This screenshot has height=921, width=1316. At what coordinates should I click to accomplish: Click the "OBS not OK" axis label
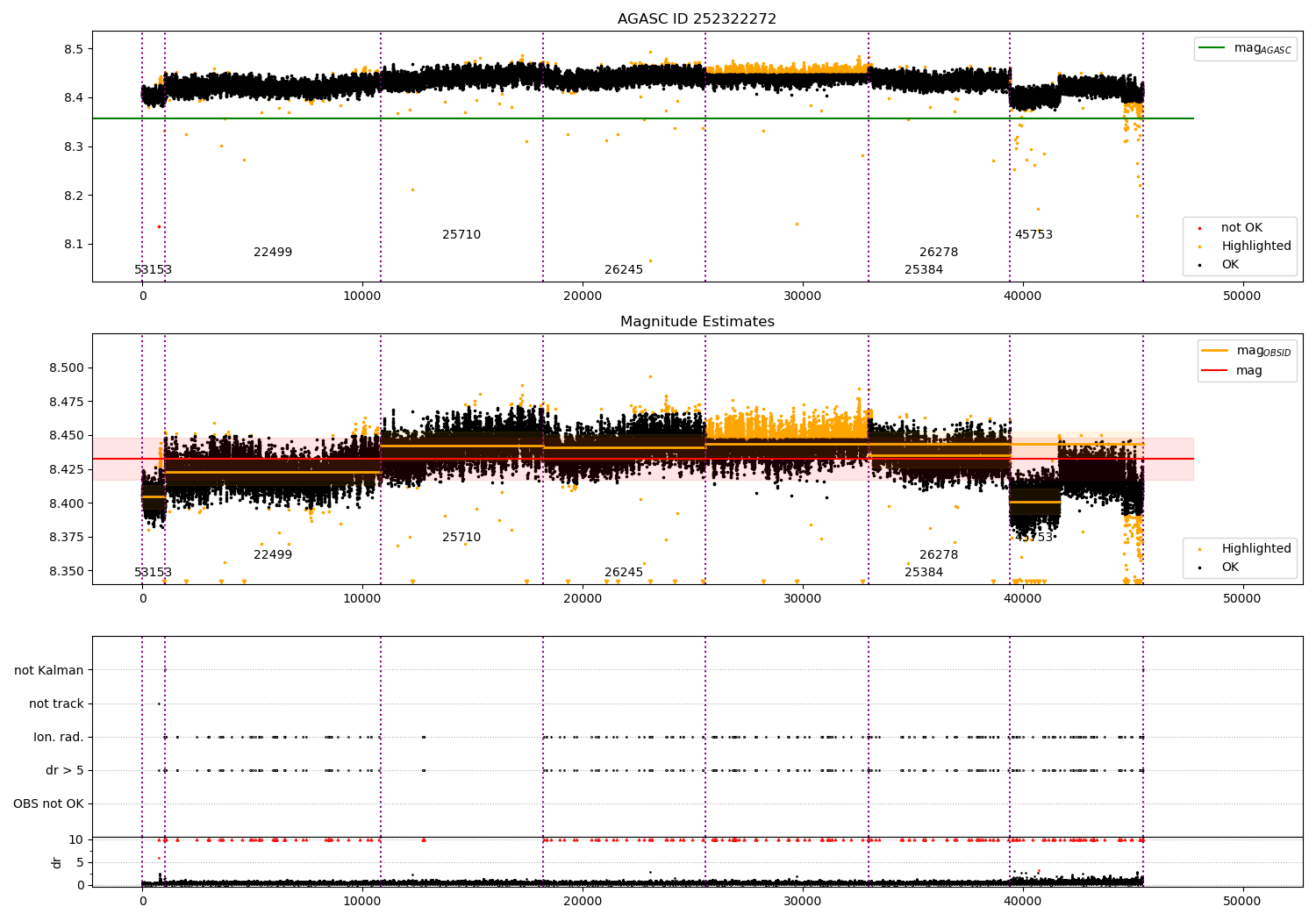point(48,804)
